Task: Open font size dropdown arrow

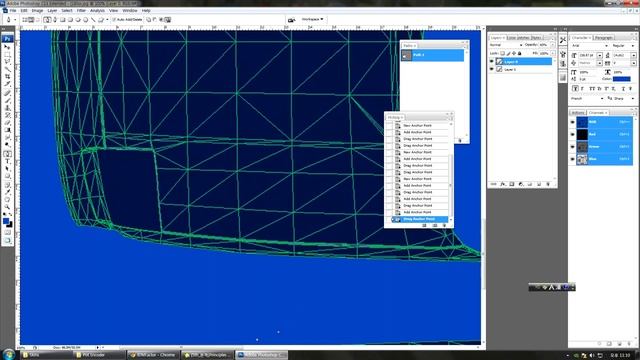Action: click(x=600, y=55)
